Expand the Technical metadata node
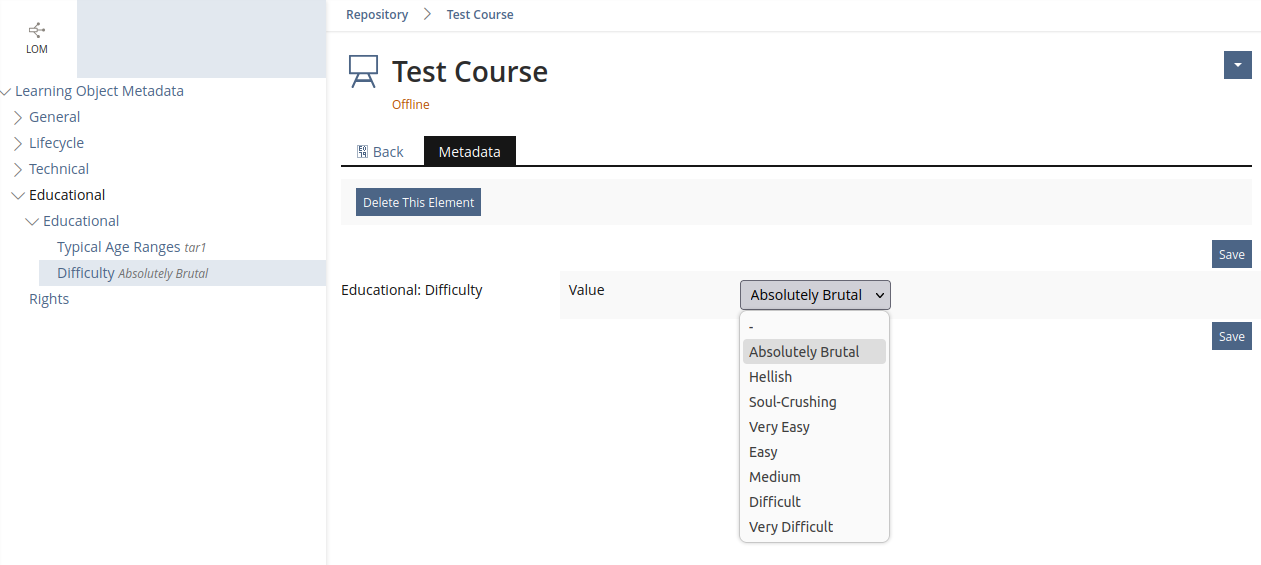Image resolution: width=1261 pixels, height=565 pixels. (18, 169)
